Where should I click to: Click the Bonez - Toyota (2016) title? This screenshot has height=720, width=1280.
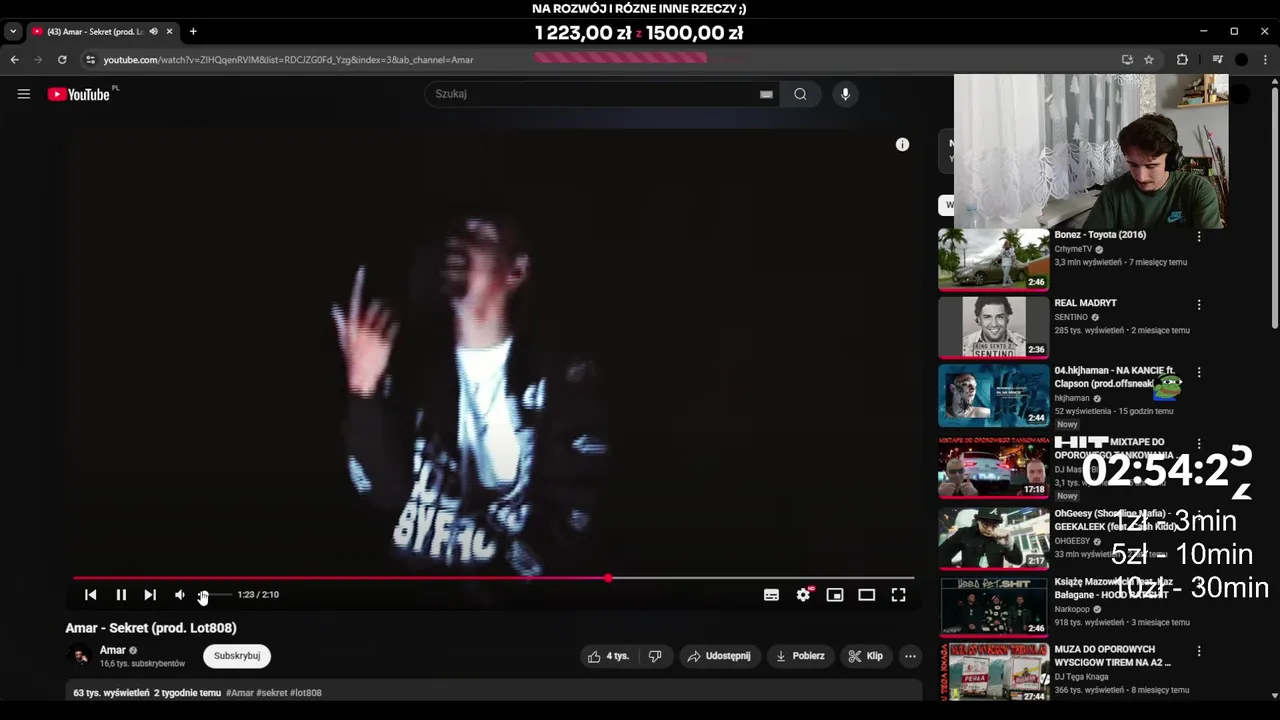click(x=1100, y=235)
